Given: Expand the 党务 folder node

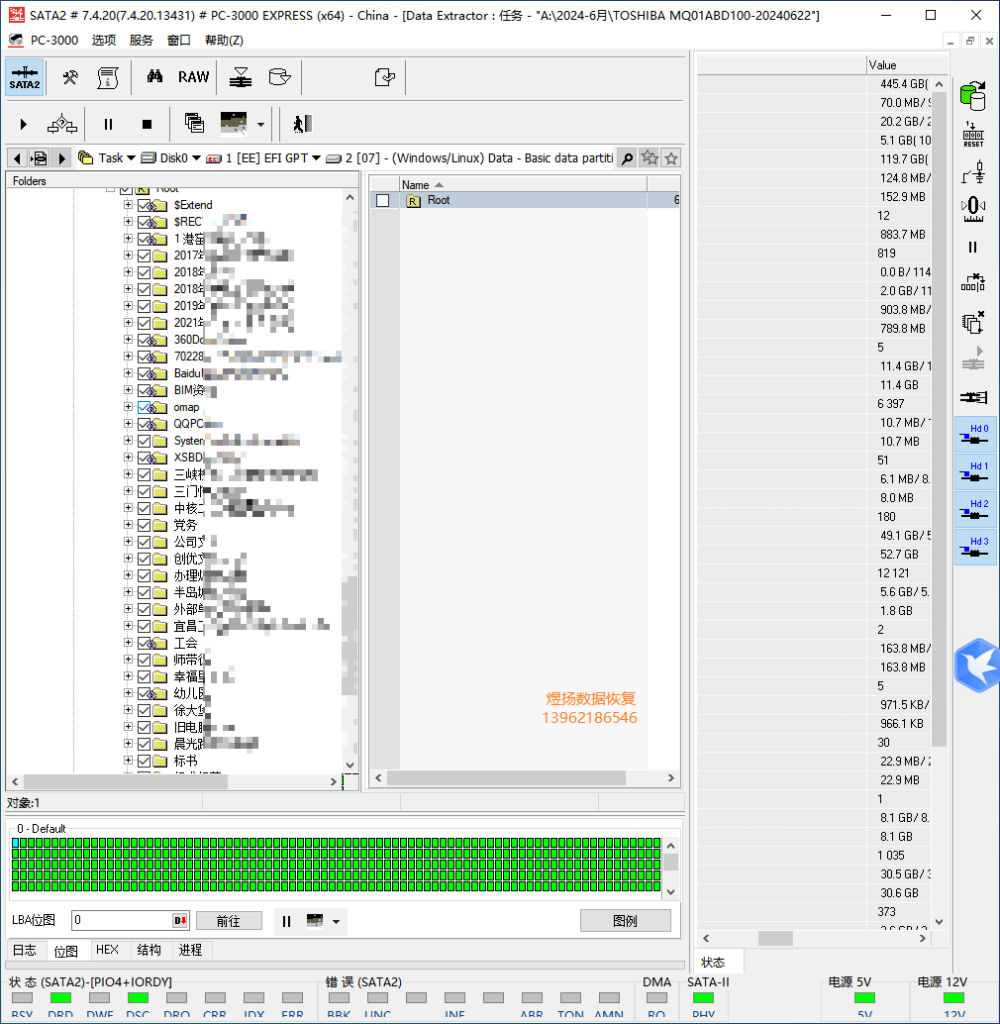Looking at the screenshot, I should [x=128, y=525].
